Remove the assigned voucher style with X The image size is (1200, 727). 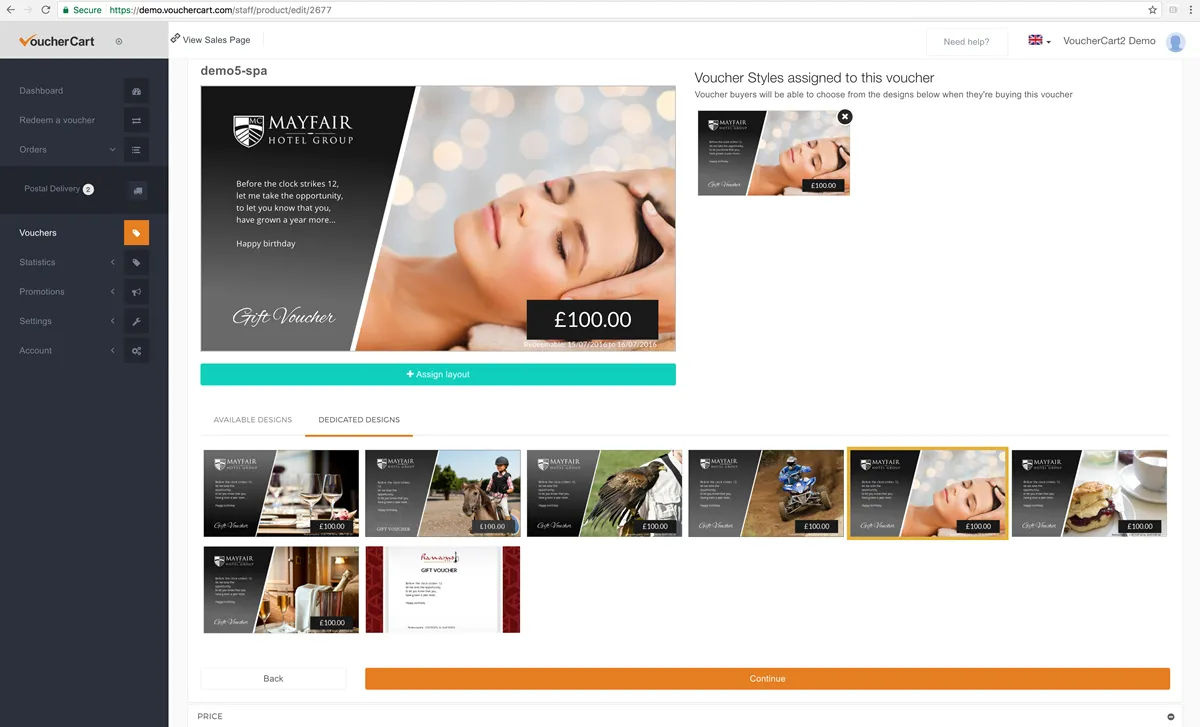pyautogui.click(x=845, y=117)
